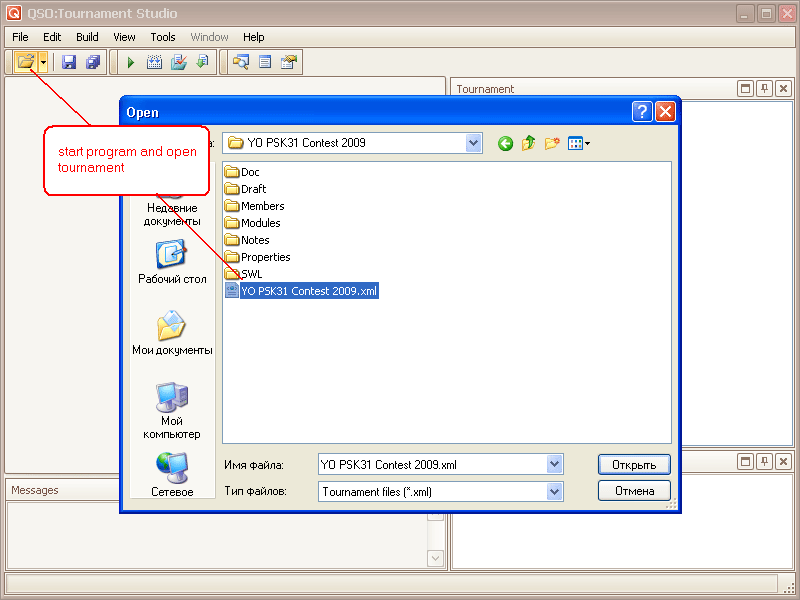Open My Documents (Мои документы) place

pyautogui.click(x=172, y=334)
